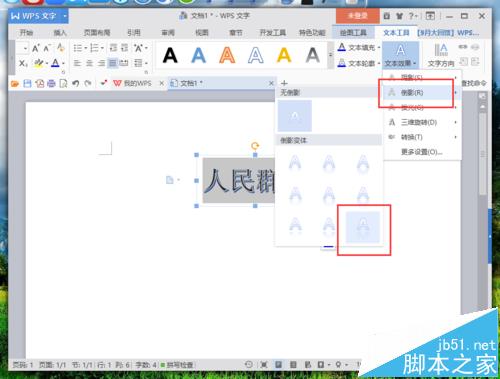This screenshot has height=379, width=500.
Task: Align text left
Action: [x=77, y=63]
